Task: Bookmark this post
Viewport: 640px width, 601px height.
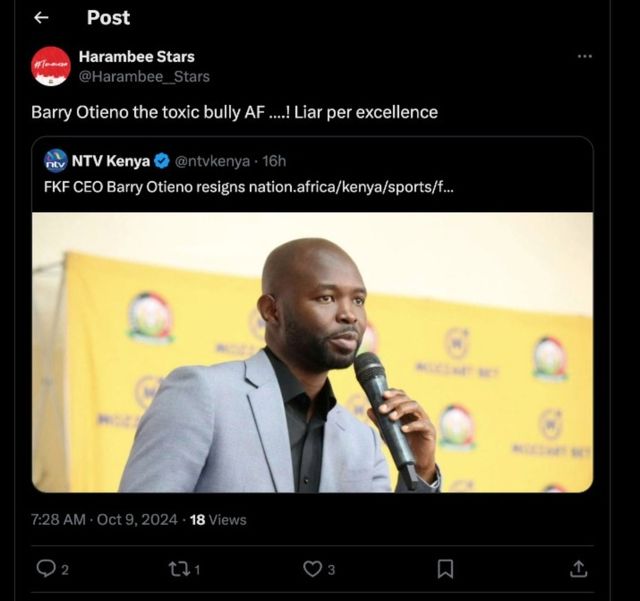Action: pos(445,569)
